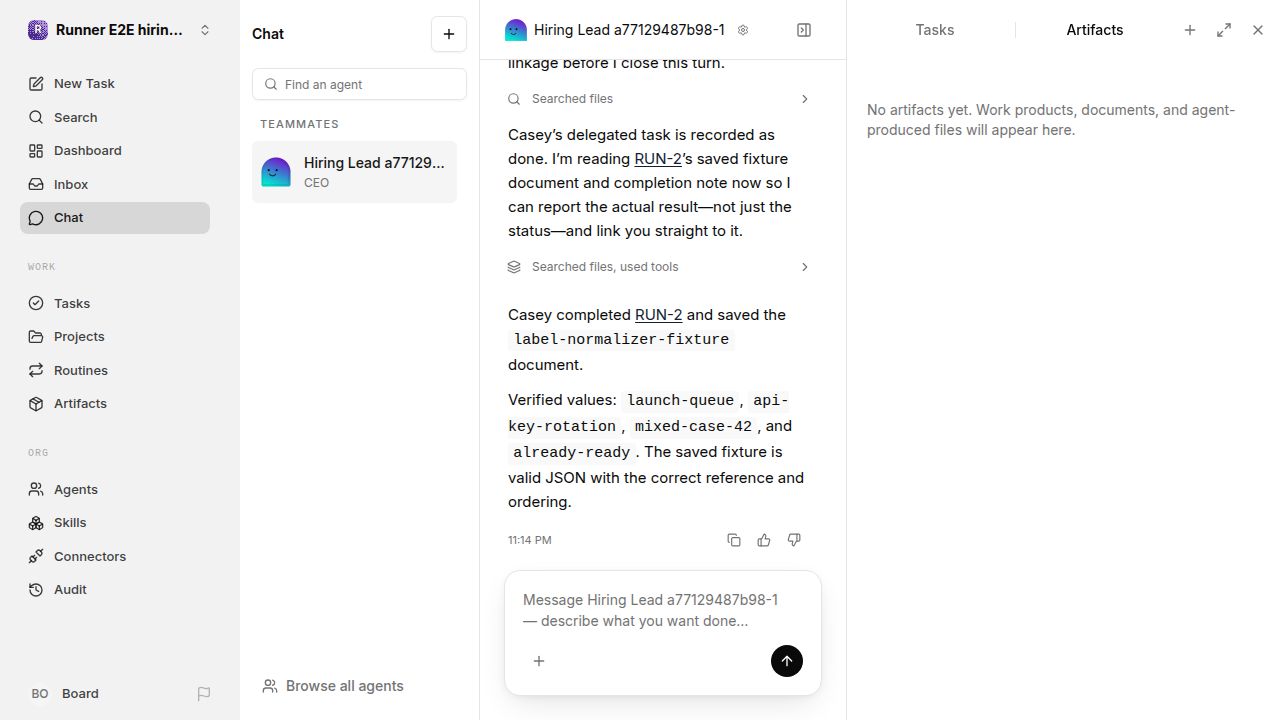Send message with arrow button
1280x720 pixels.
787,661
